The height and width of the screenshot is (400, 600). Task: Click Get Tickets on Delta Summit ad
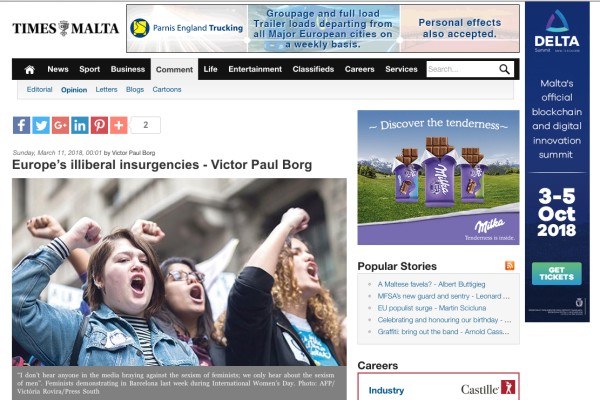pyautogui.click(x=557, y=273)
